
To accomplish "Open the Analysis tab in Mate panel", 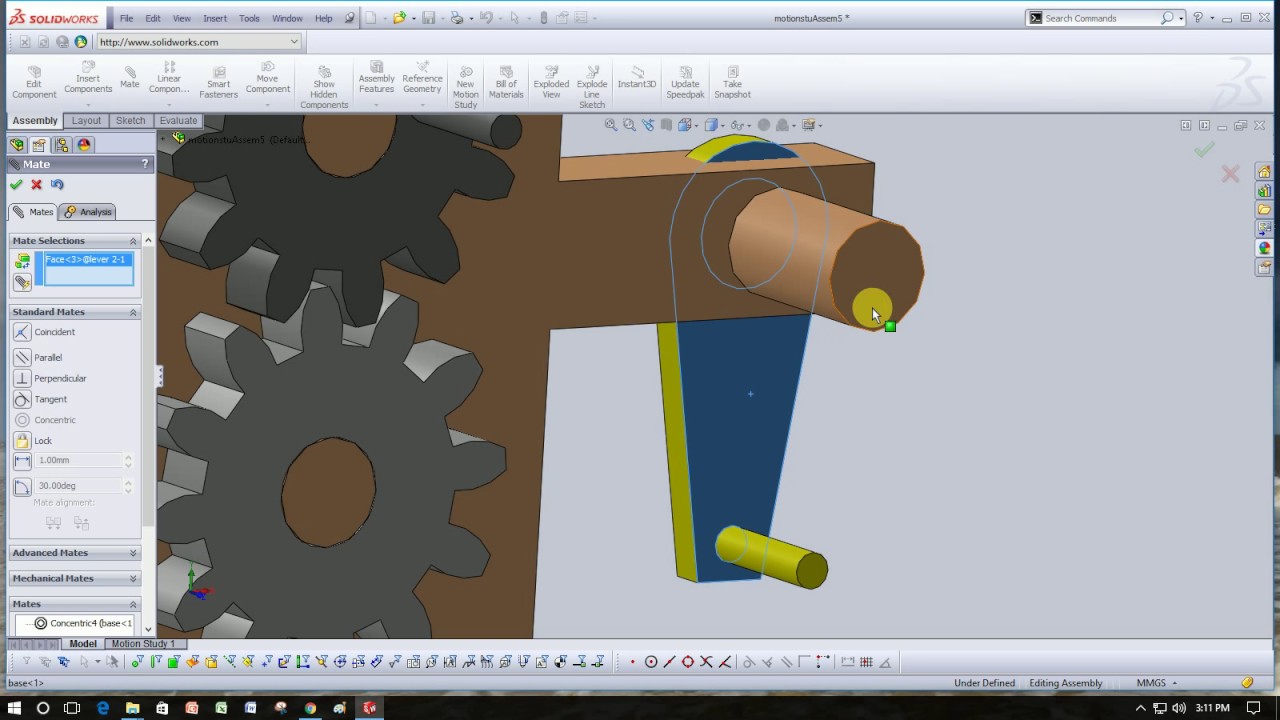I will [x=88, y=212].
